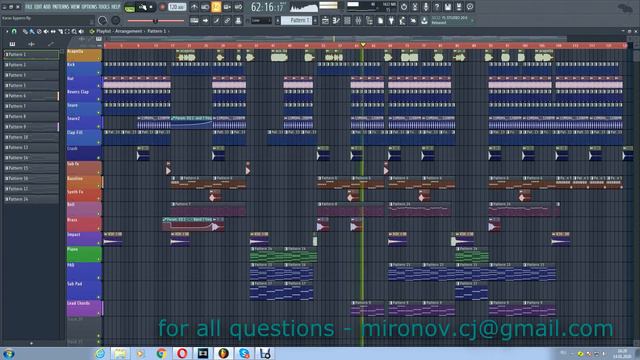
Task: Toggle Song/Pattern mode switch
Action: click(x=130, y=8)
